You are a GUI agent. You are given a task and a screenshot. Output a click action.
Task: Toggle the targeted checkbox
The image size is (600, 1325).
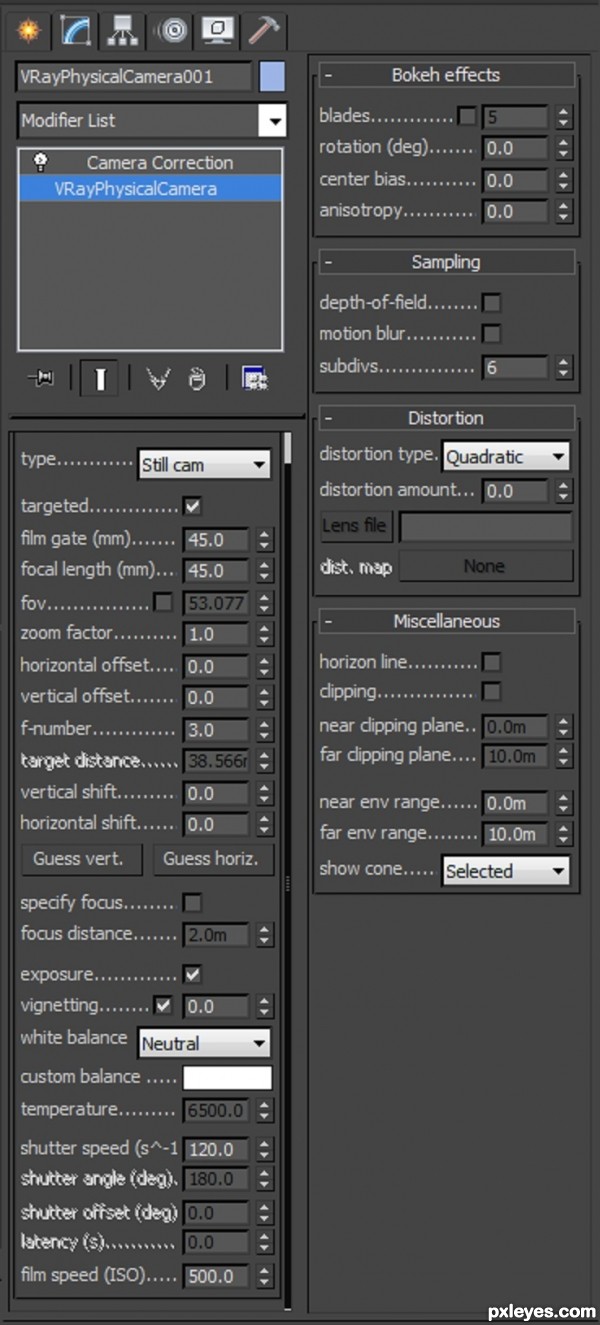point(193,506)
